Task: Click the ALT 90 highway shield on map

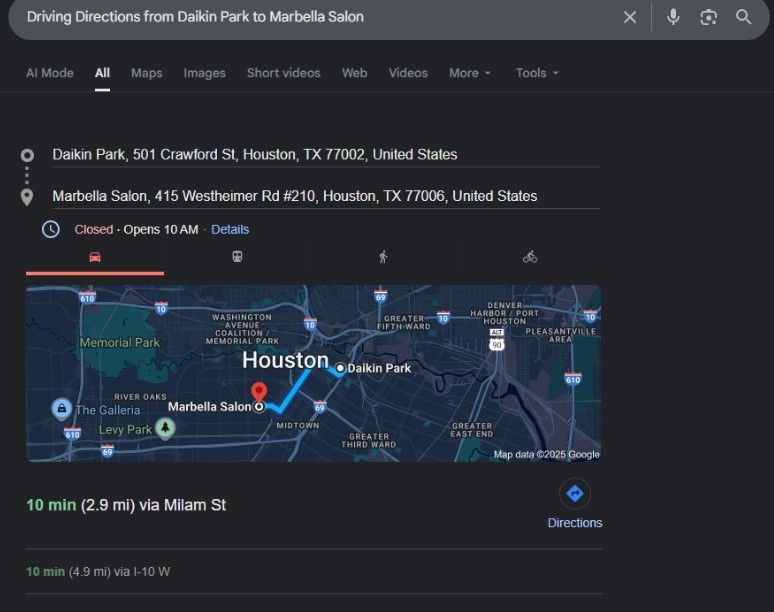Action: (x=497, y=341)
